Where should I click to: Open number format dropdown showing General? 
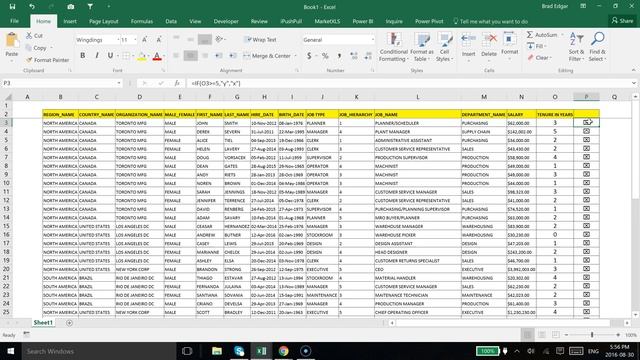[x=373, y=40]
